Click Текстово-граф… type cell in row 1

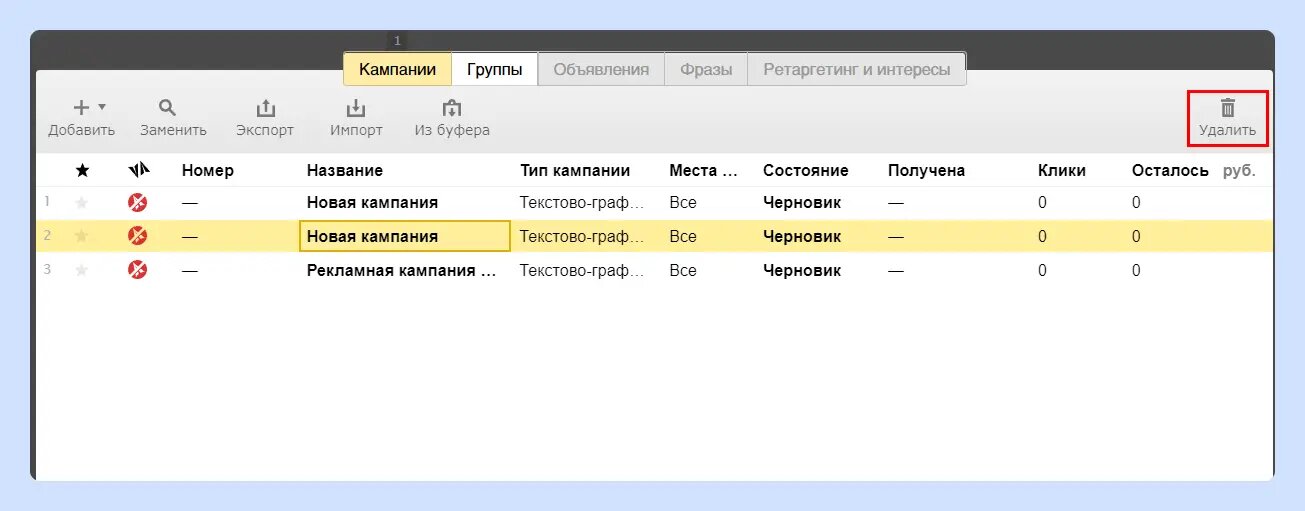pos(582,203)
